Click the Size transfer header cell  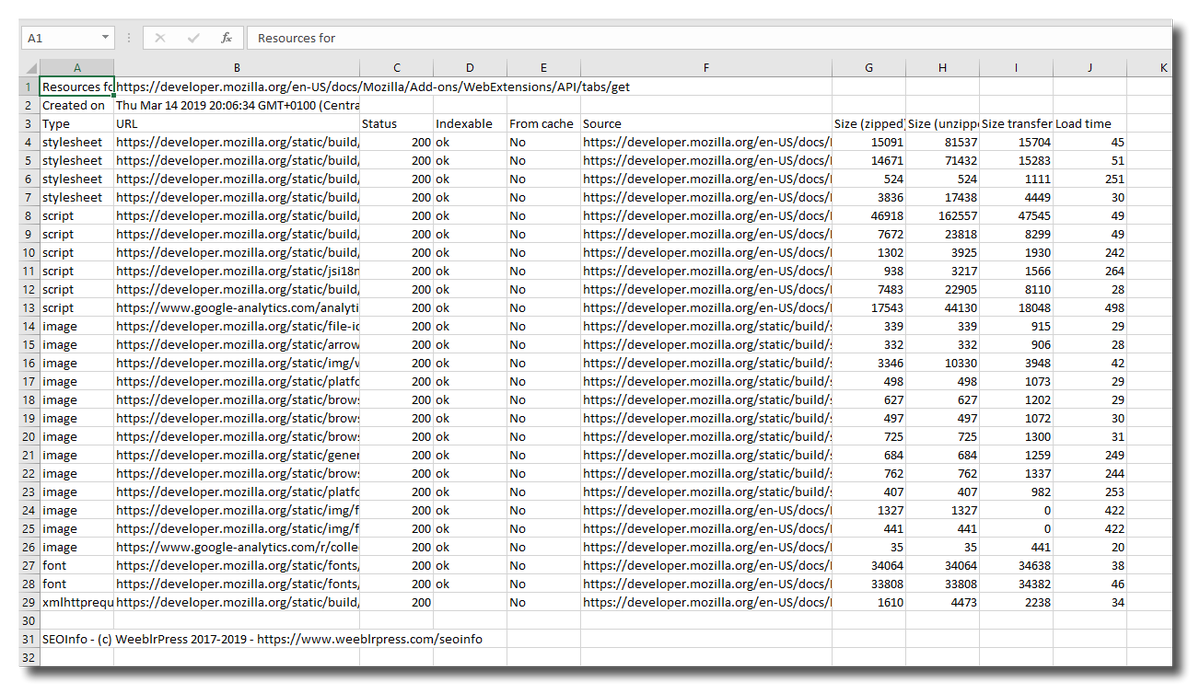1016,124
